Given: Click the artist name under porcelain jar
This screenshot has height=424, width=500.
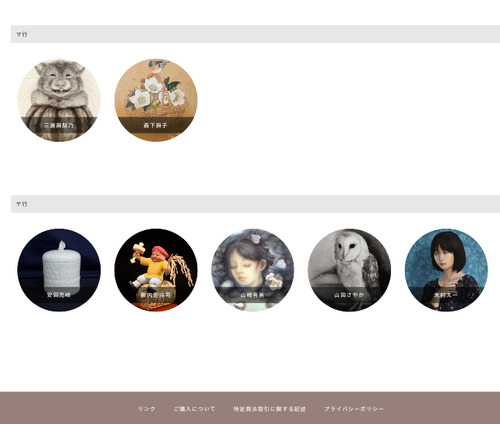Looking at the screenshot, I should 59,295.
